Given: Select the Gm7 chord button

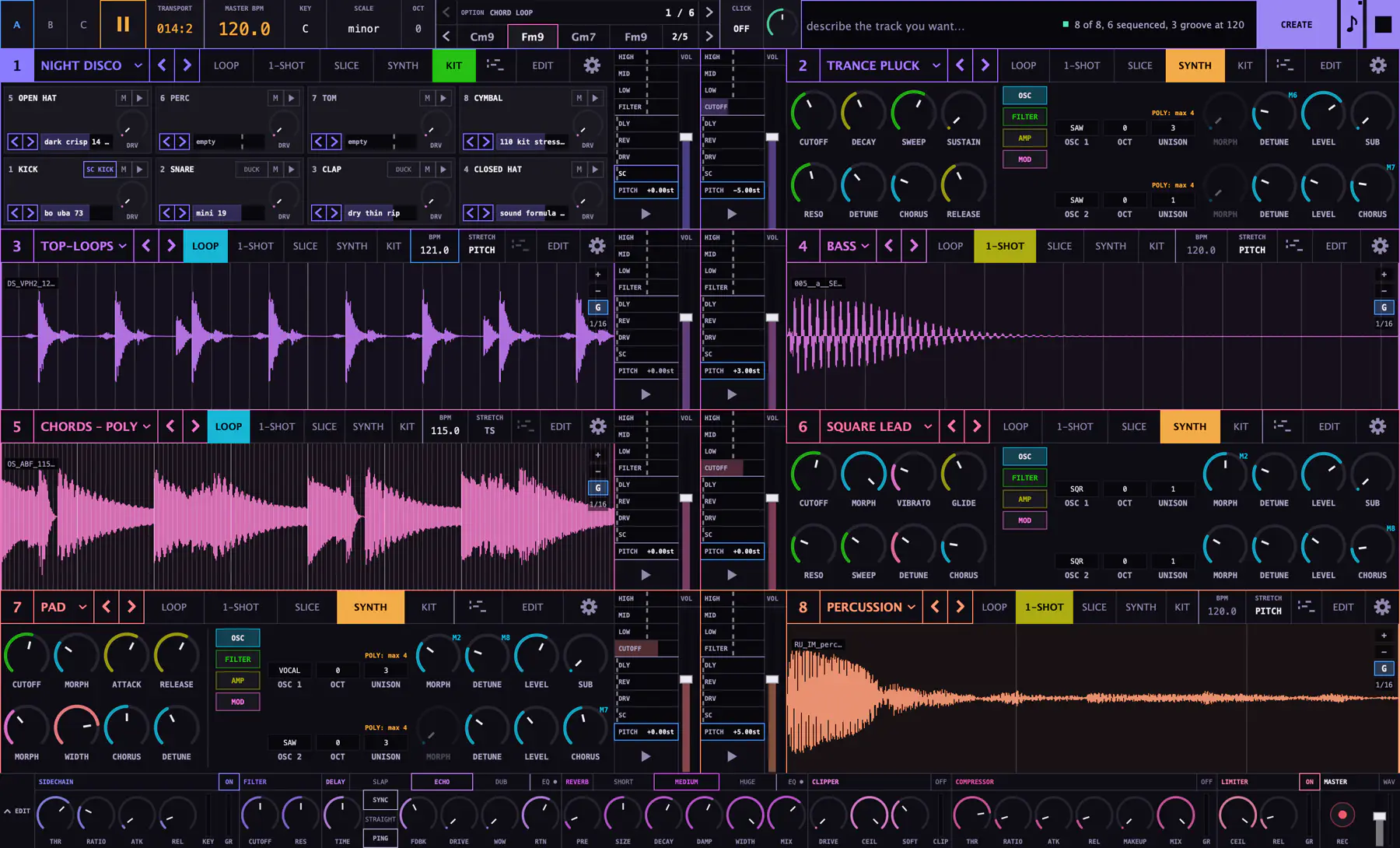Looking at the screenshot, I should pyautogui.click(x=583, y=37).
